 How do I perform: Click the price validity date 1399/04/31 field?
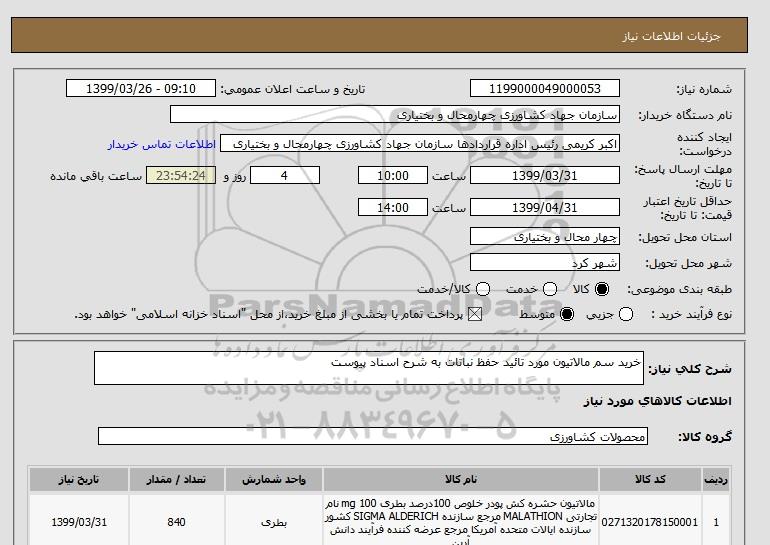545,207
